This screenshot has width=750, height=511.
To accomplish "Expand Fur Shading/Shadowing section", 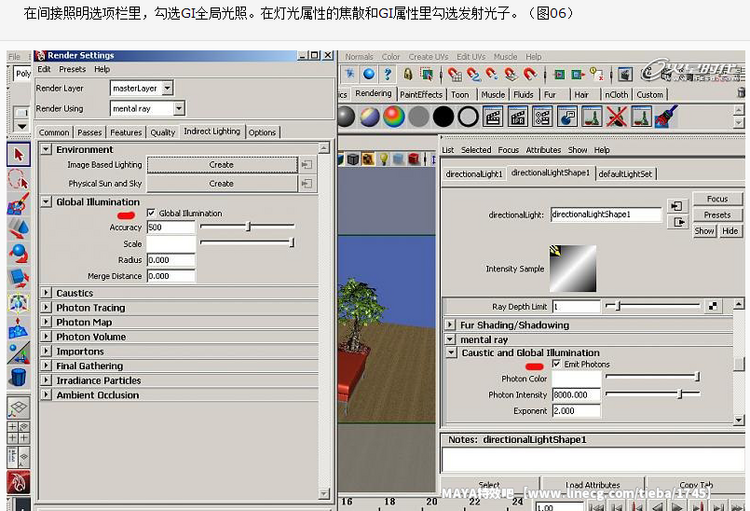I will (x=450, y=325).
